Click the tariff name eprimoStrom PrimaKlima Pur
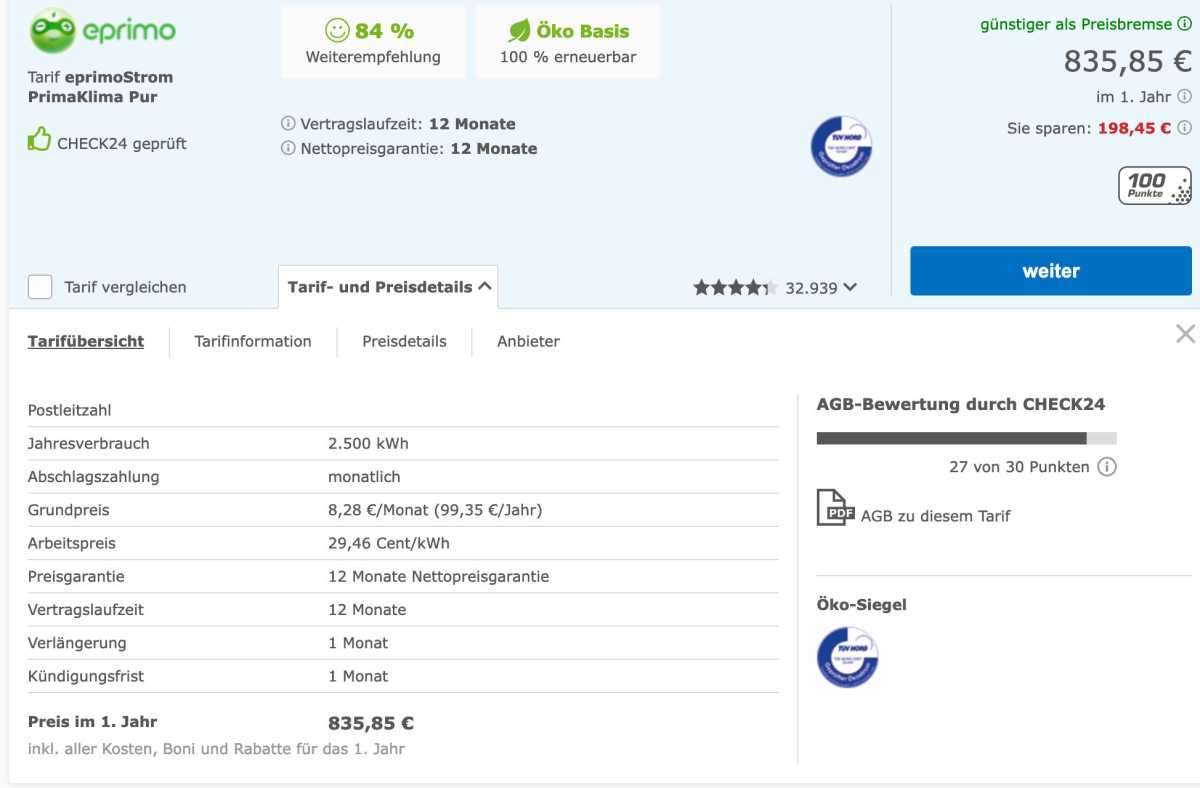This screenshot has width=1200, height=788. [100, 87]
